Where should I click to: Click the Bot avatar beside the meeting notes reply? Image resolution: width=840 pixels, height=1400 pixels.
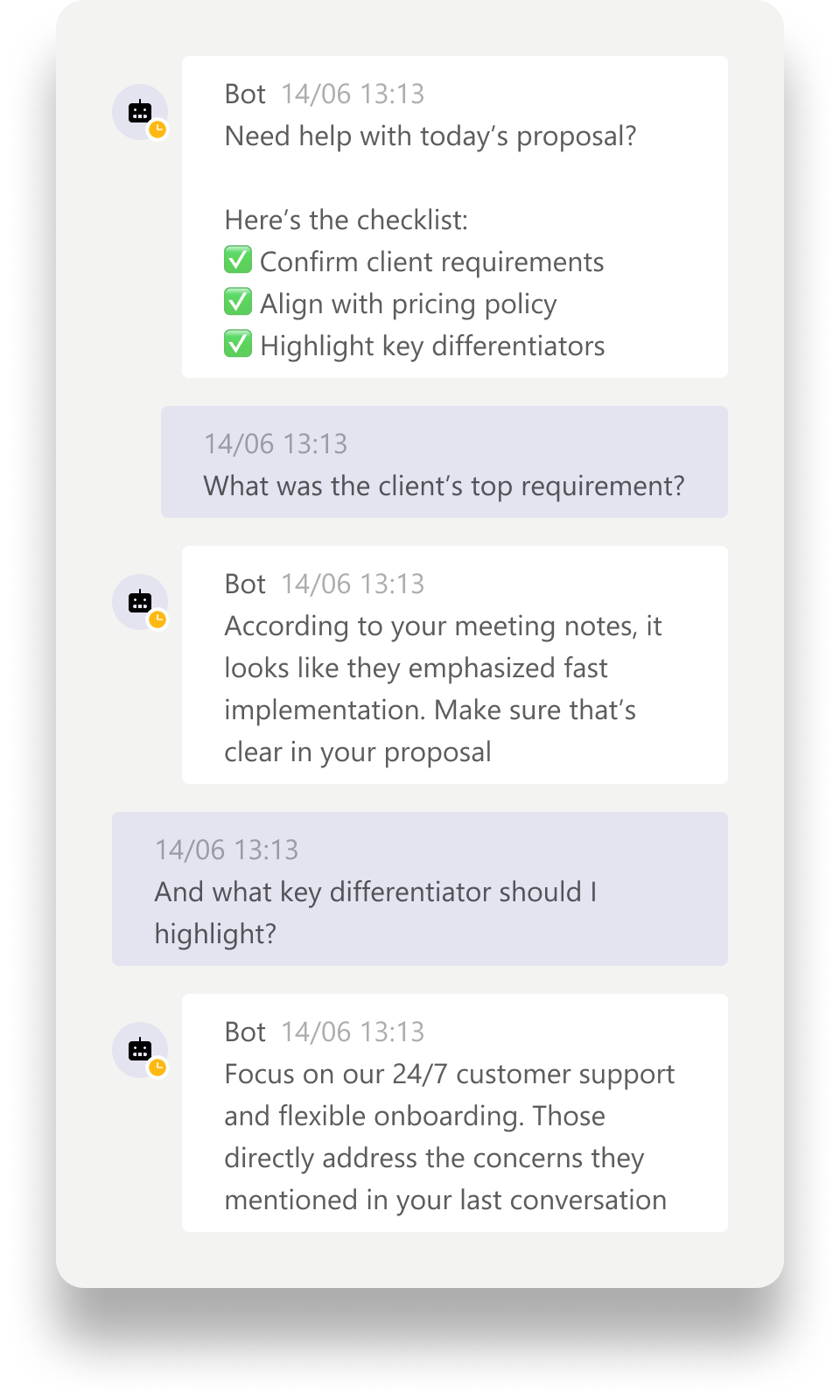tap(139, 602)
